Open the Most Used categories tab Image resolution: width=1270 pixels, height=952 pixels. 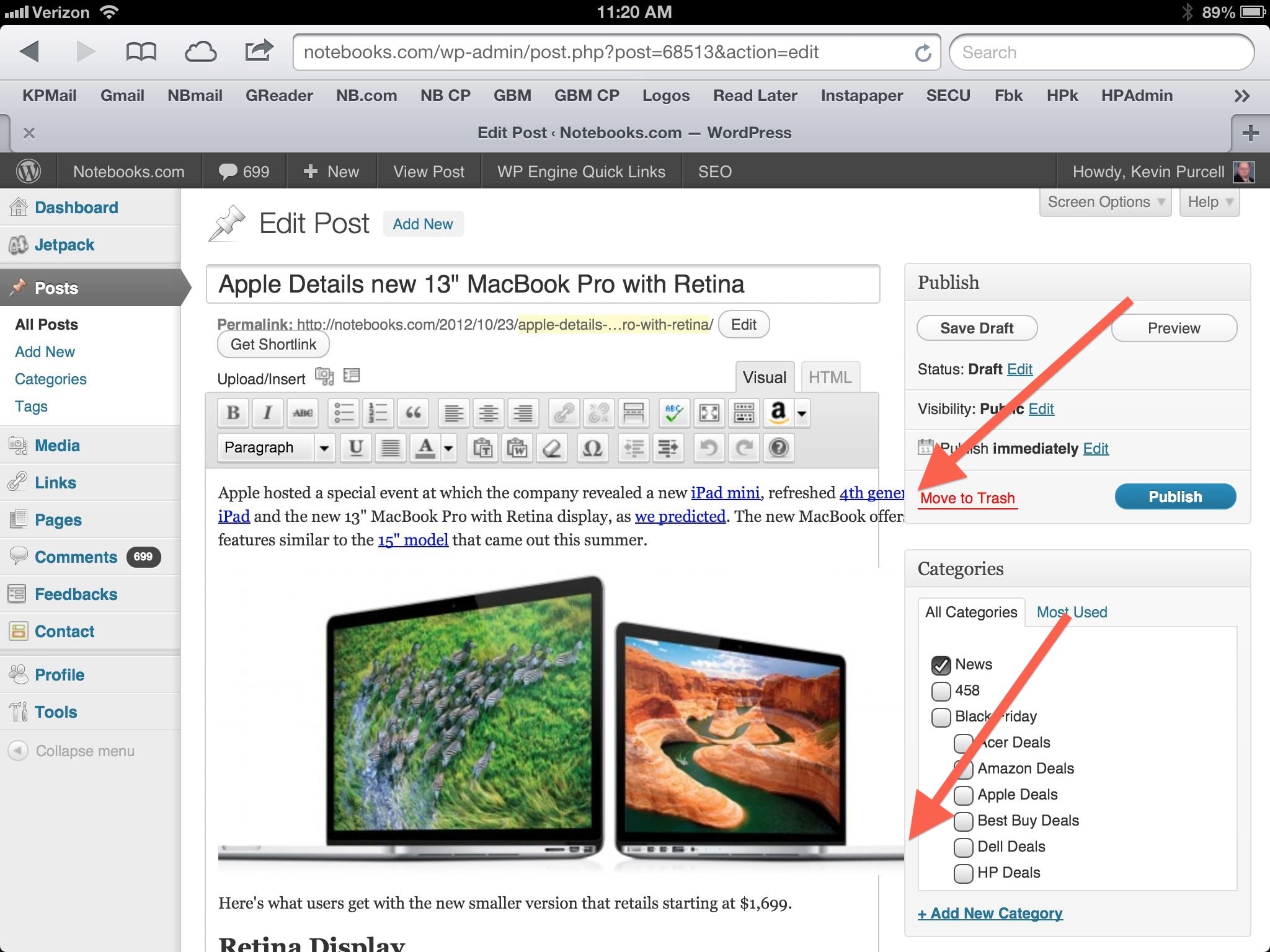[x=1072, y=612]
